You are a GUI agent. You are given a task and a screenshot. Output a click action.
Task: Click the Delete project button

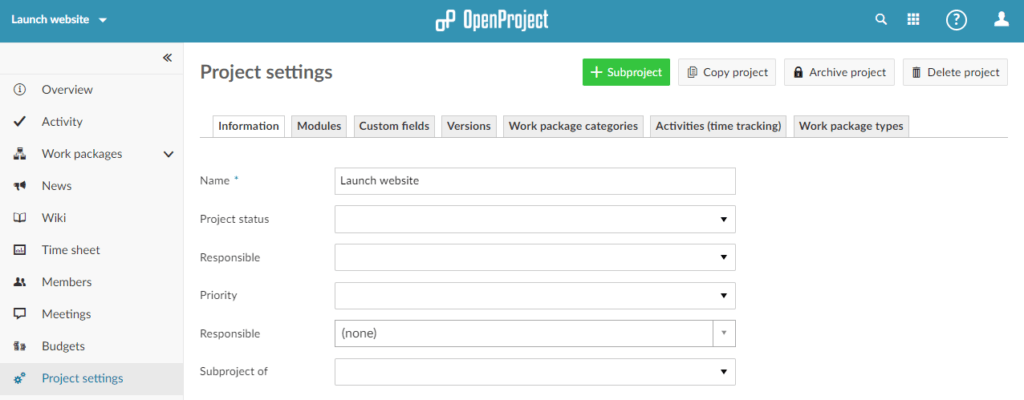coord(955,72)
